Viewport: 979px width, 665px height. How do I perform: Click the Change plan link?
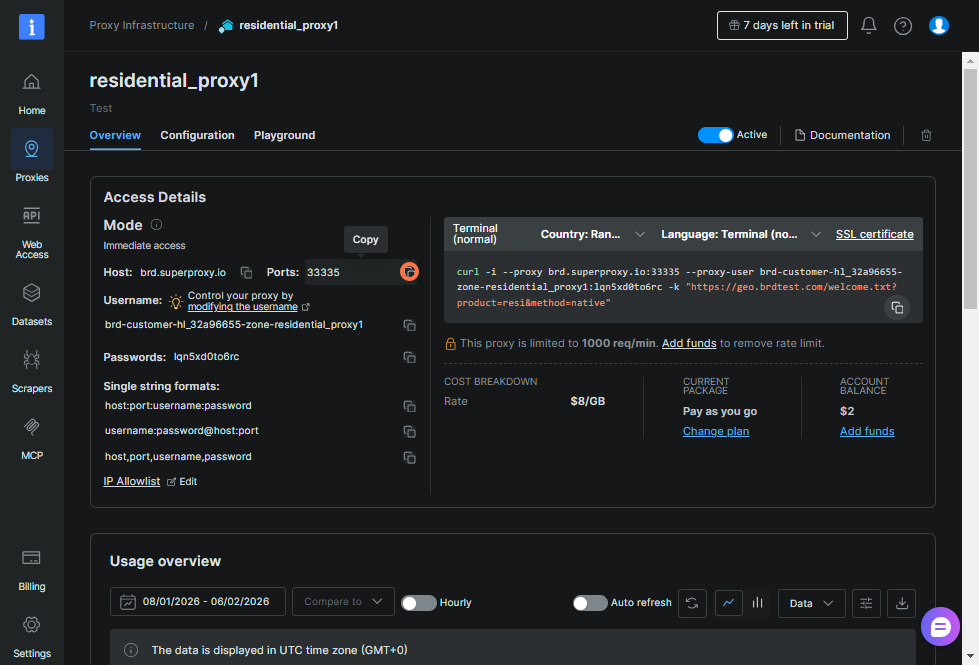click(716, 431)
